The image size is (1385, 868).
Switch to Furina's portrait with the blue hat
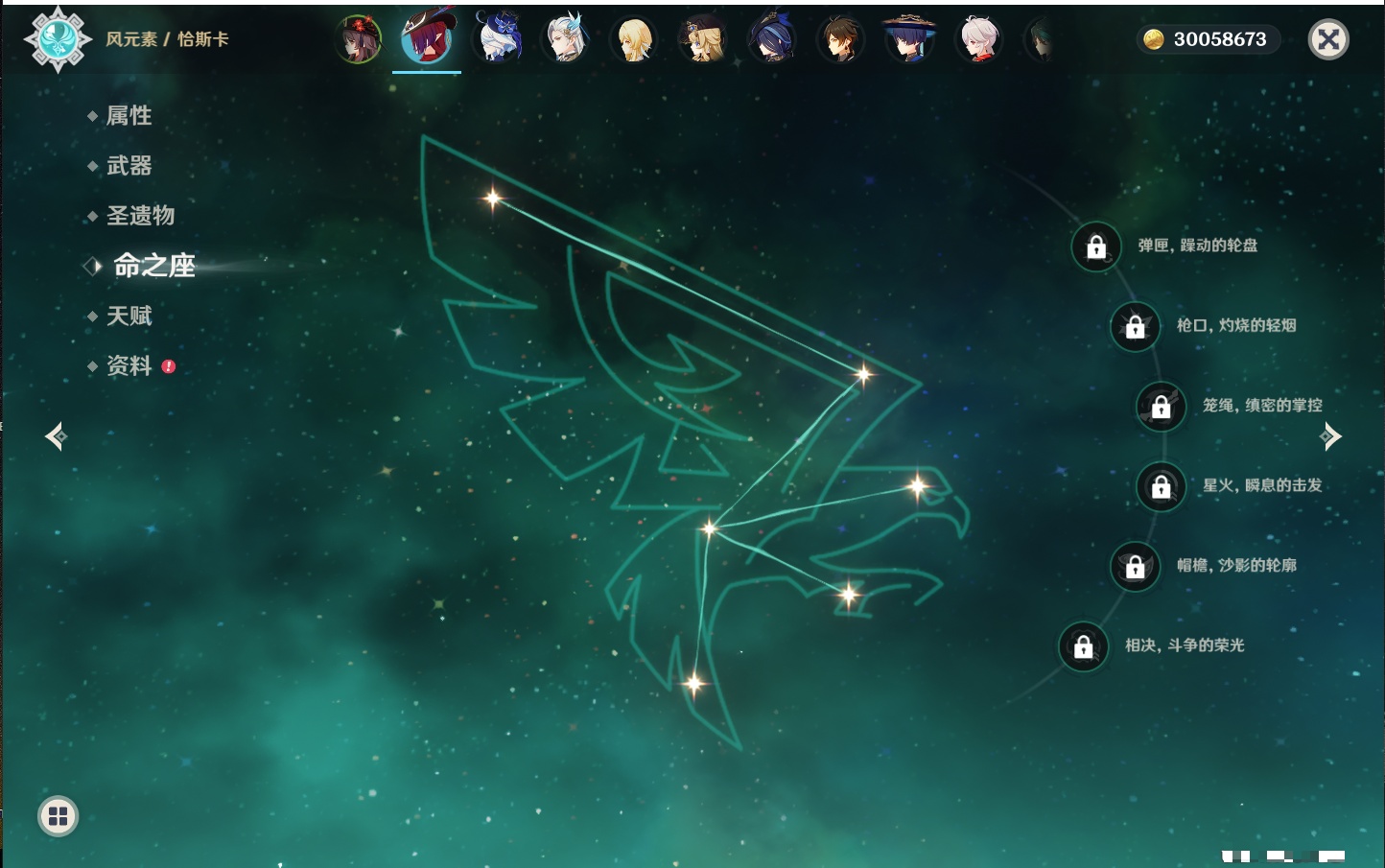pyautogui.click(x=497, y=38)
